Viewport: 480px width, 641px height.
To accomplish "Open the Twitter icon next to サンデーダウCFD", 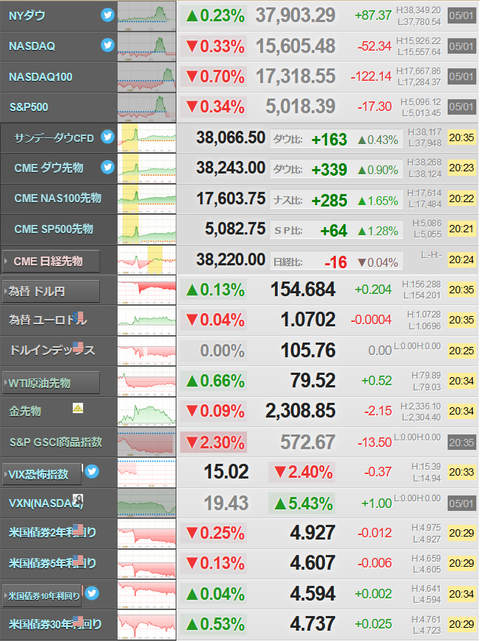I will (x=108, y=137).
